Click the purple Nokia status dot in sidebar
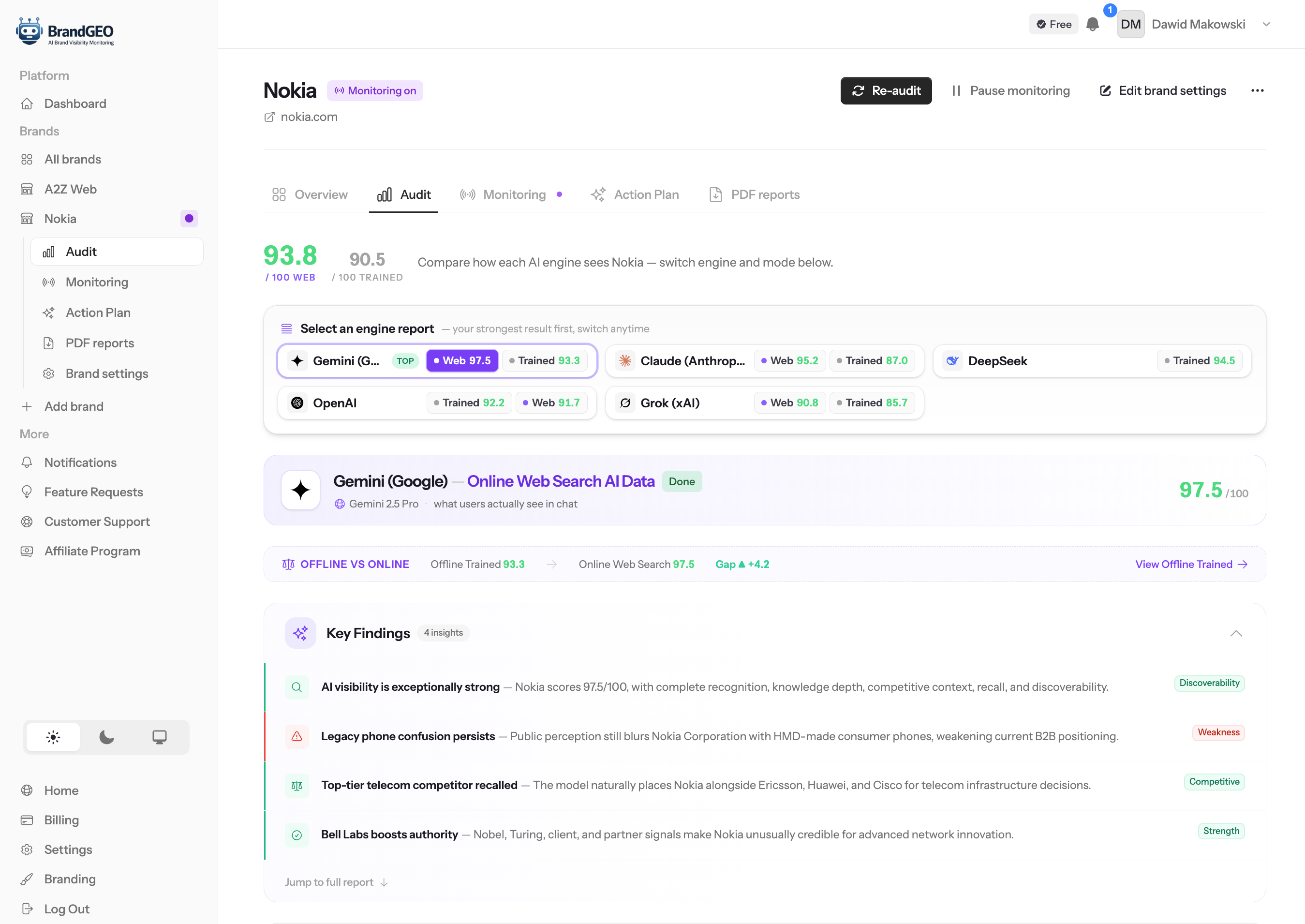The image size is (1305, 924). coord(189,219)
